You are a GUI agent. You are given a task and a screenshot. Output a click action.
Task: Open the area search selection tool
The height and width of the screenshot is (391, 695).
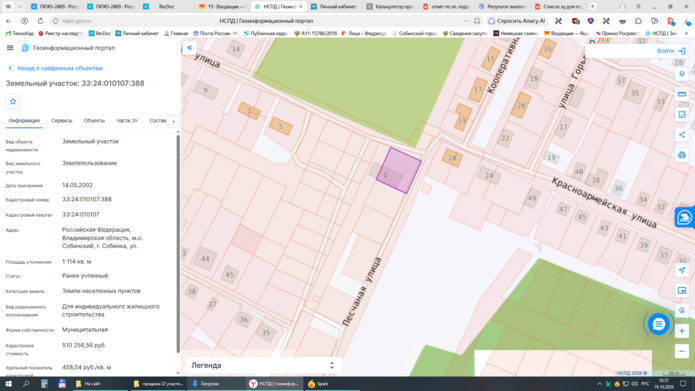682,115
